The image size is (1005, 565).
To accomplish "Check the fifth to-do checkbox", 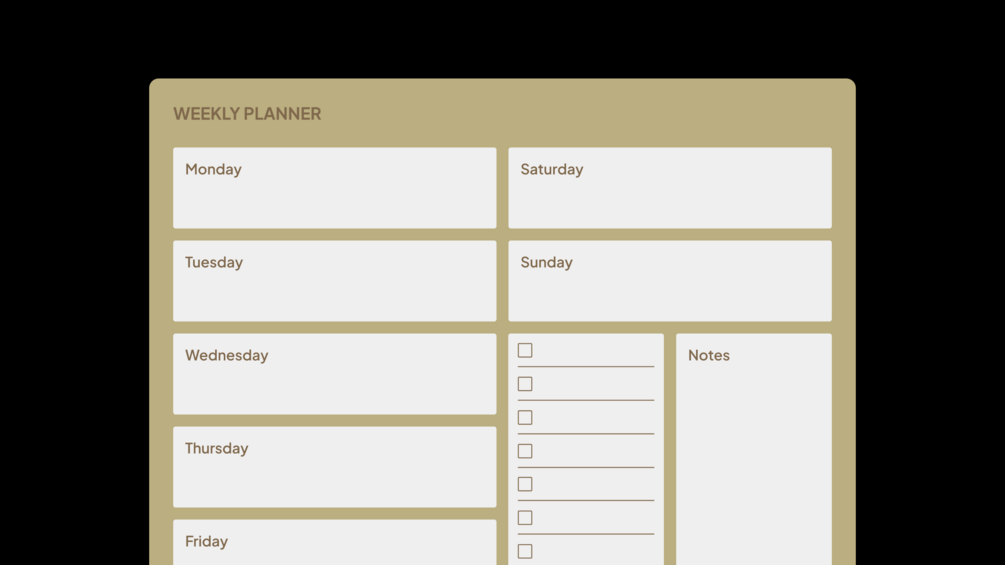I will pos(525,484).
